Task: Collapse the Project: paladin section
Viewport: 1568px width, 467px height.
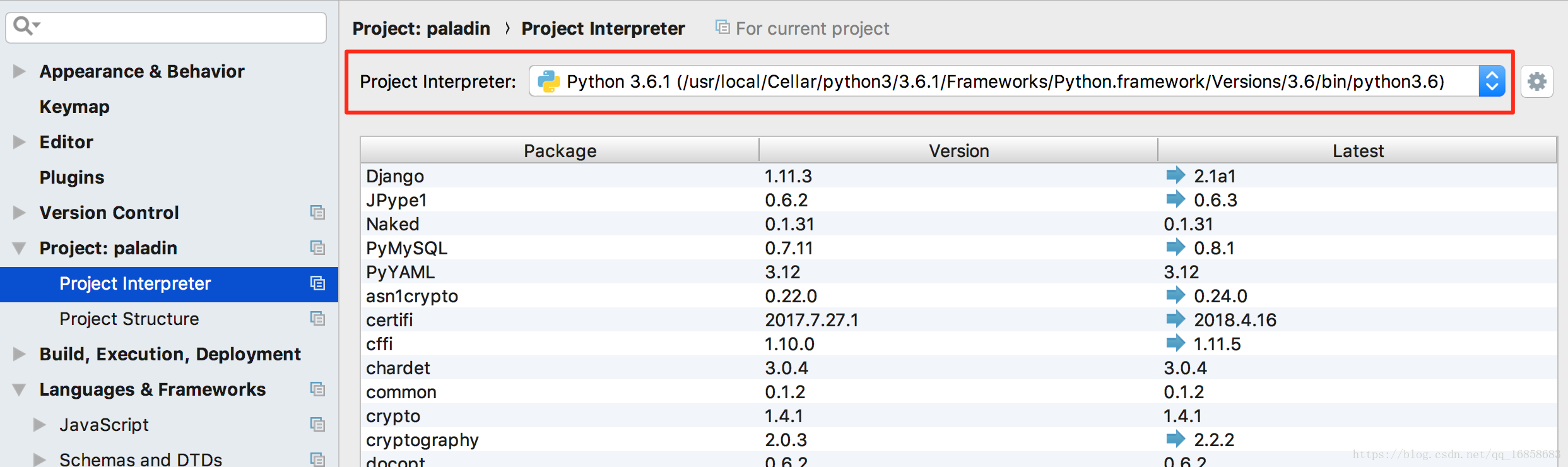Action: tap(20, 248)
